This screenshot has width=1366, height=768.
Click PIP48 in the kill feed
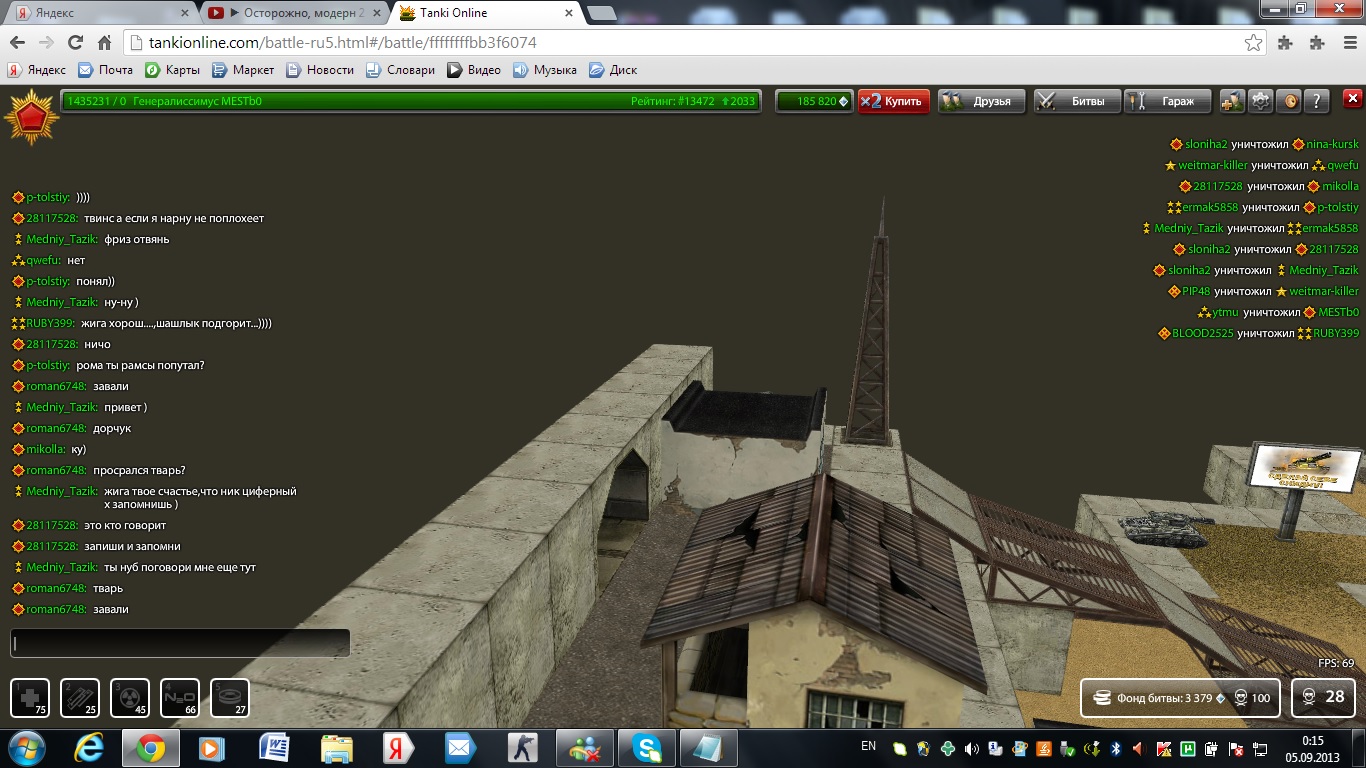pyautogui.click(x=1196, y=291)
